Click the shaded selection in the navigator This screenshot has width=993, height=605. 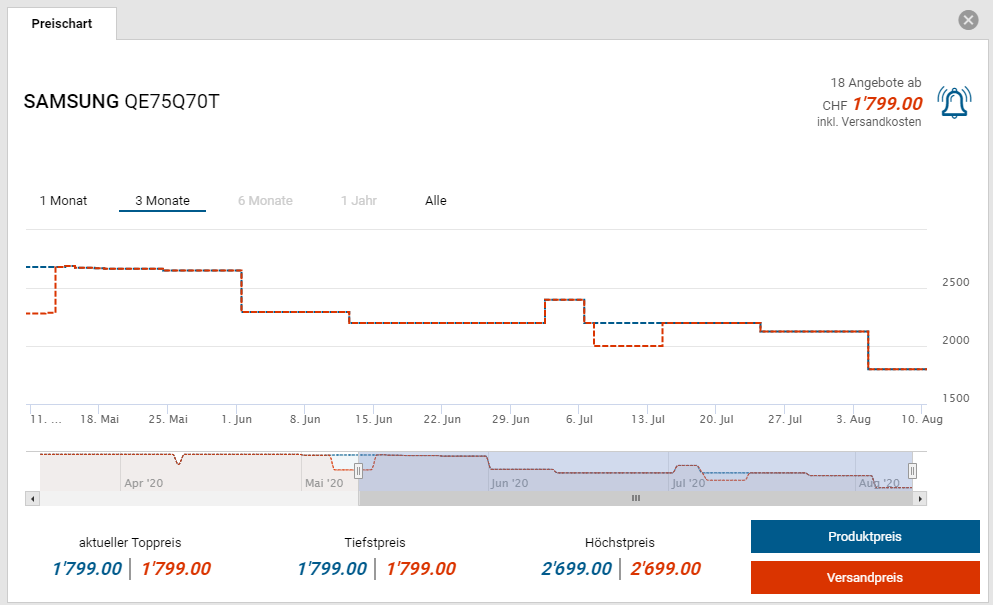pyautogui.click(x=635, y=468)
